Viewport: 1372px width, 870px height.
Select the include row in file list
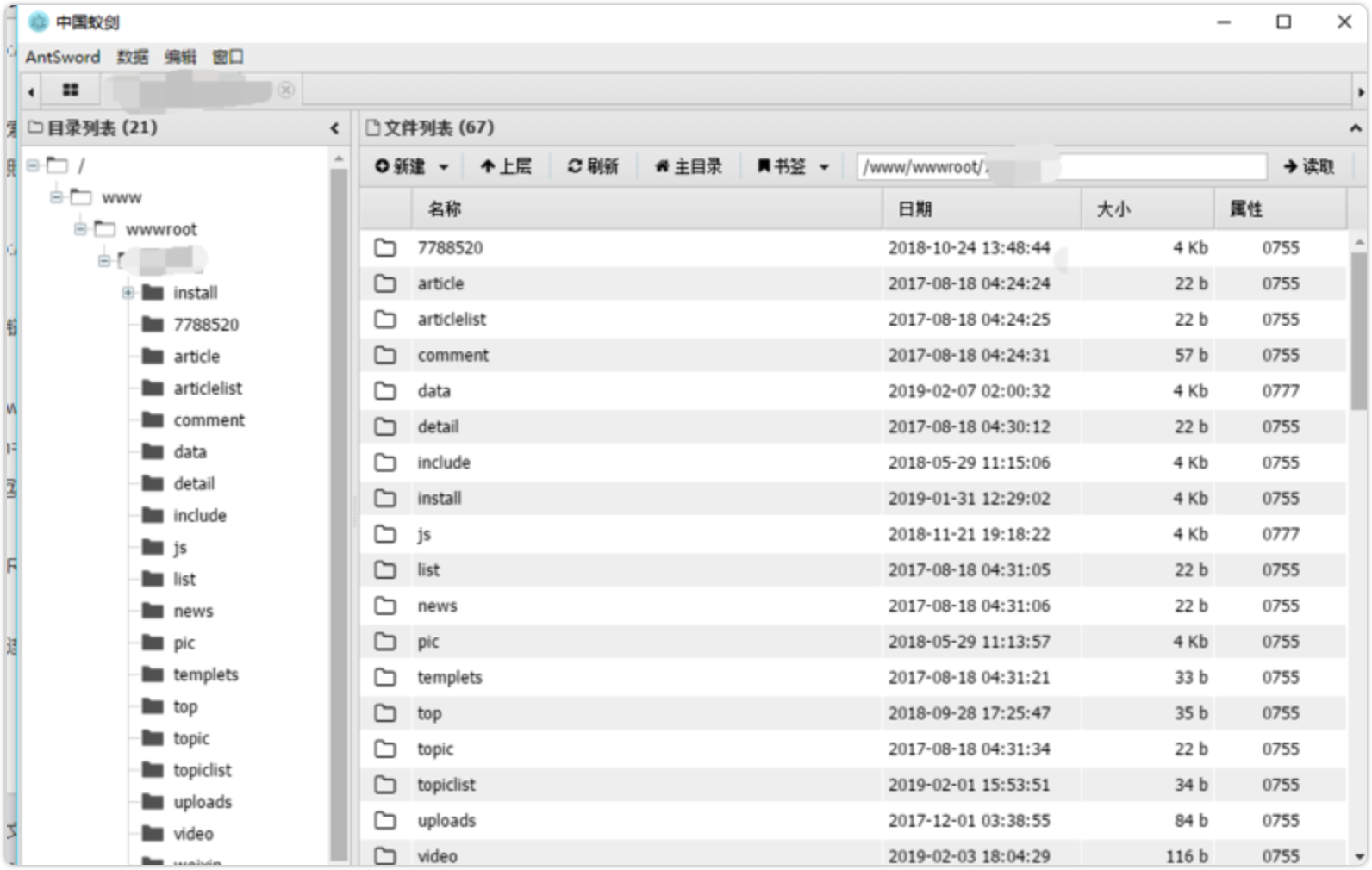pos(853,463)
